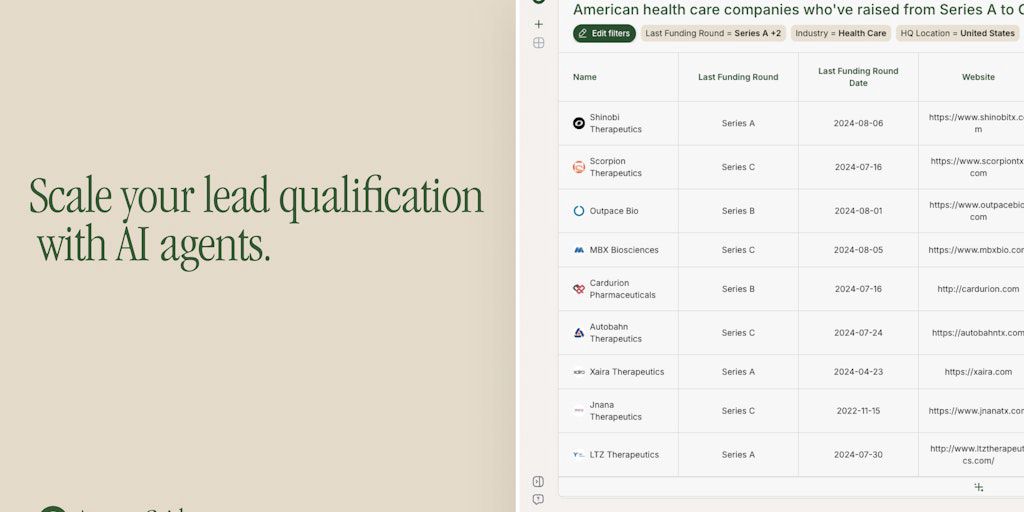
Task: Click the date 2024-08-01
Action: click(x=858, y=211)
